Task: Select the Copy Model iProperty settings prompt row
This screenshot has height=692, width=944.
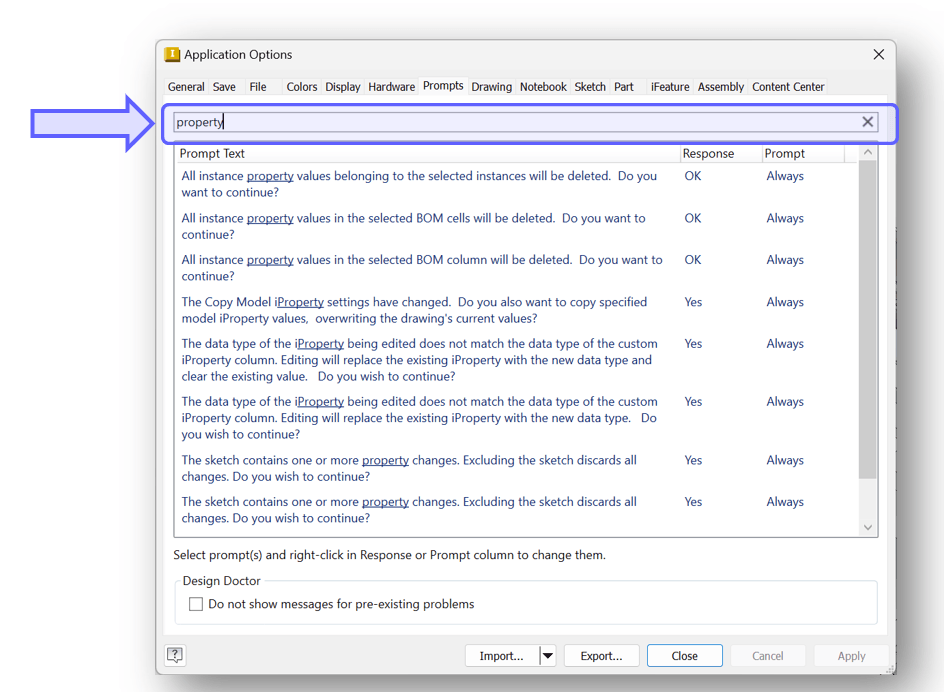Action: (x=420, y=310)
